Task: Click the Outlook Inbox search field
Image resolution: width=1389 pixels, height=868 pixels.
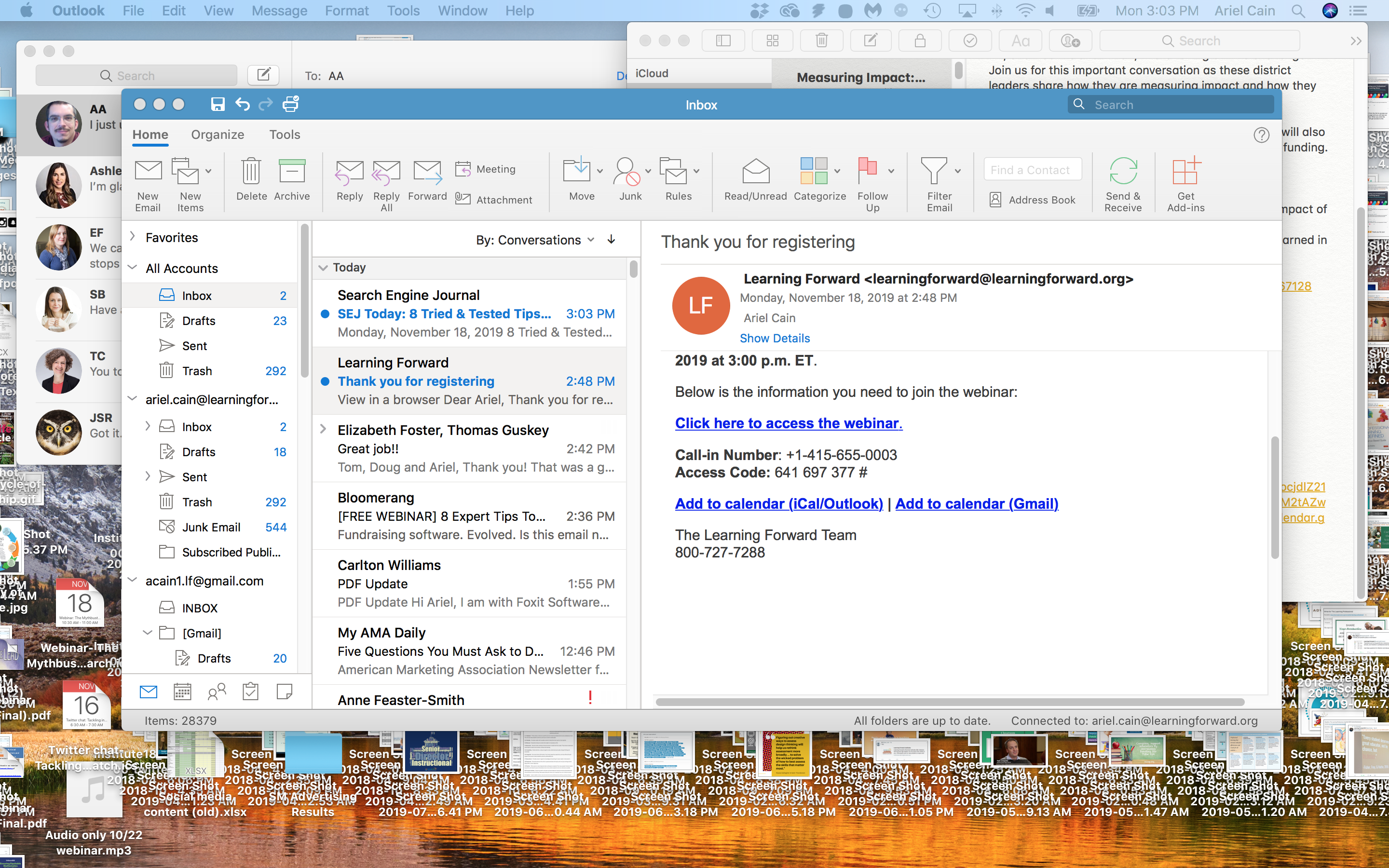Action: click(x=1171, y=105)
